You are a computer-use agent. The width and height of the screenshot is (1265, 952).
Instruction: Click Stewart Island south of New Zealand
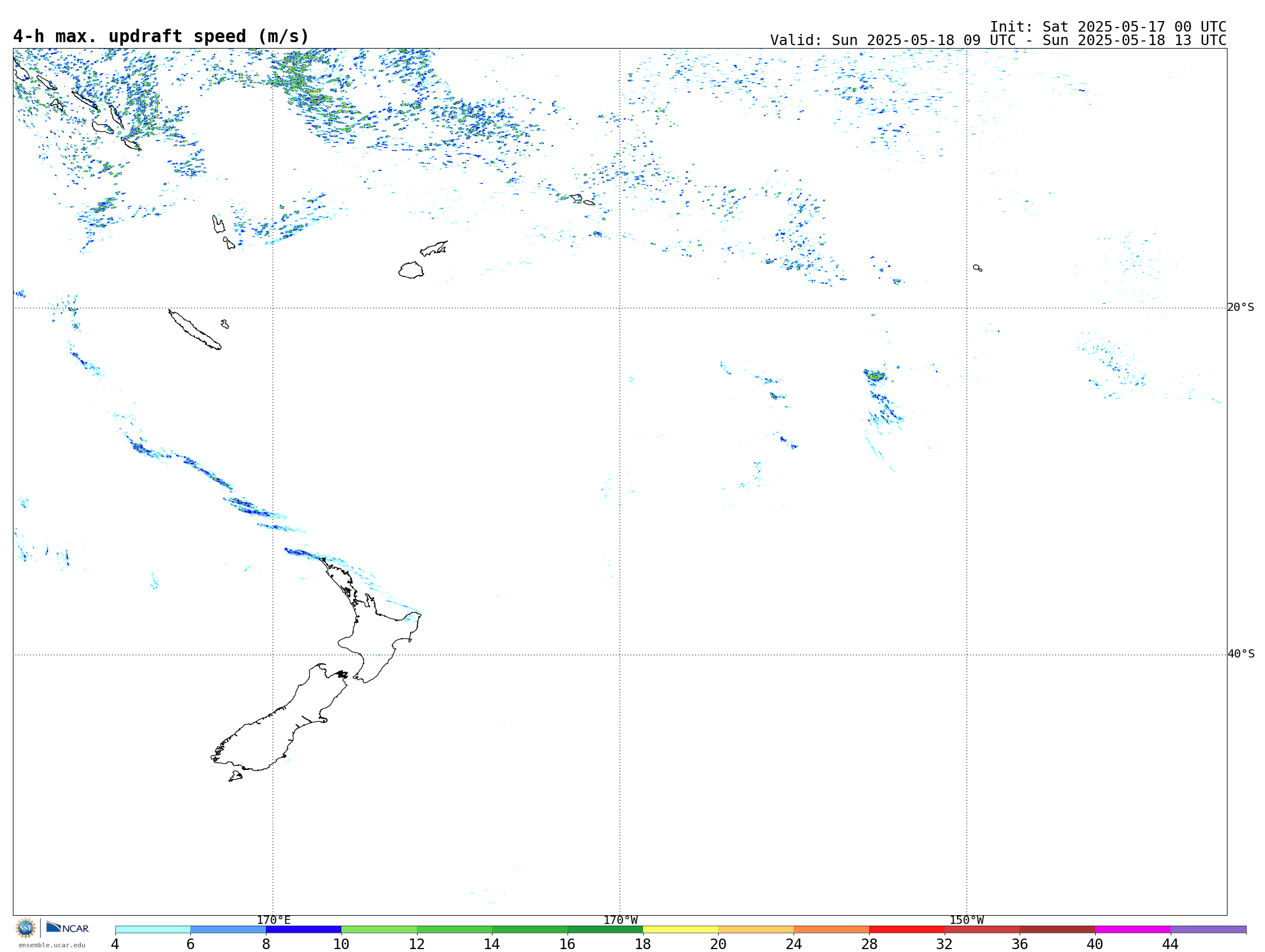(235, 776)
